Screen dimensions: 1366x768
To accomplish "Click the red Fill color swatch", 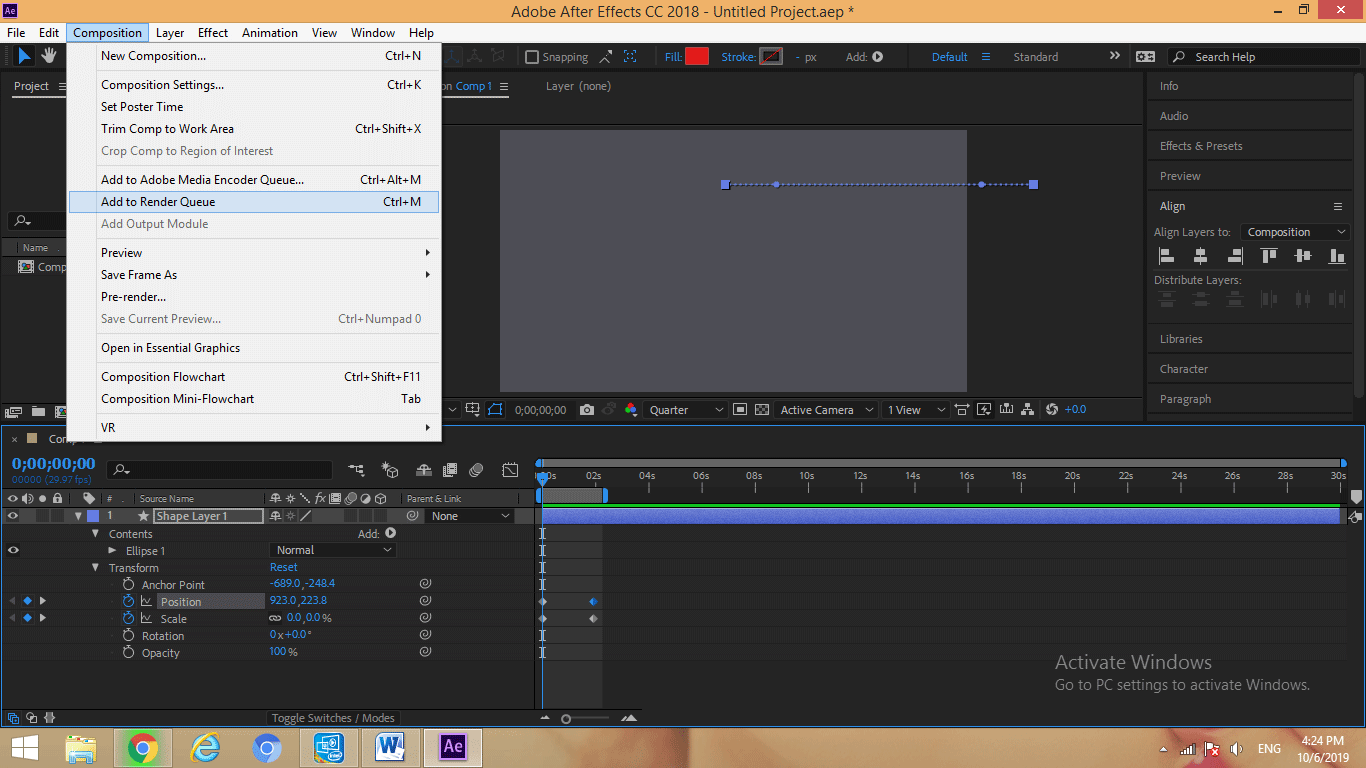I will coord(697,57).
